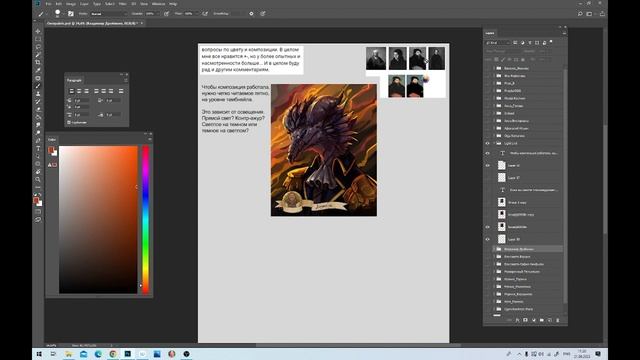Pick a hue on the rainbow slider

point(145,220)
